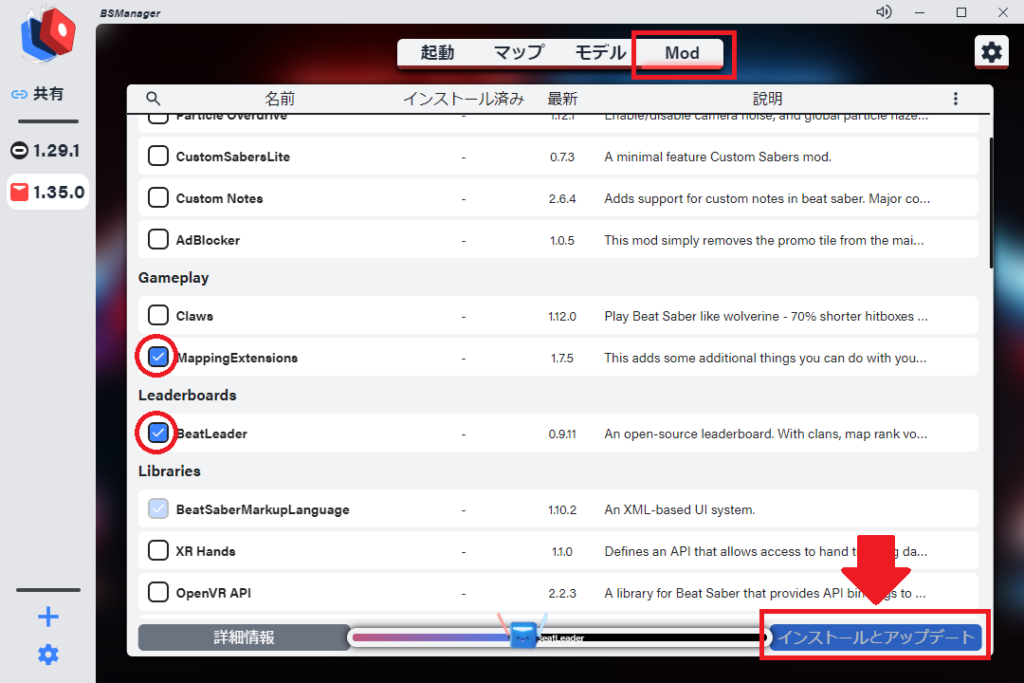Click description 'A minimal feature Custom Sabers mod.'

point(718,157)
